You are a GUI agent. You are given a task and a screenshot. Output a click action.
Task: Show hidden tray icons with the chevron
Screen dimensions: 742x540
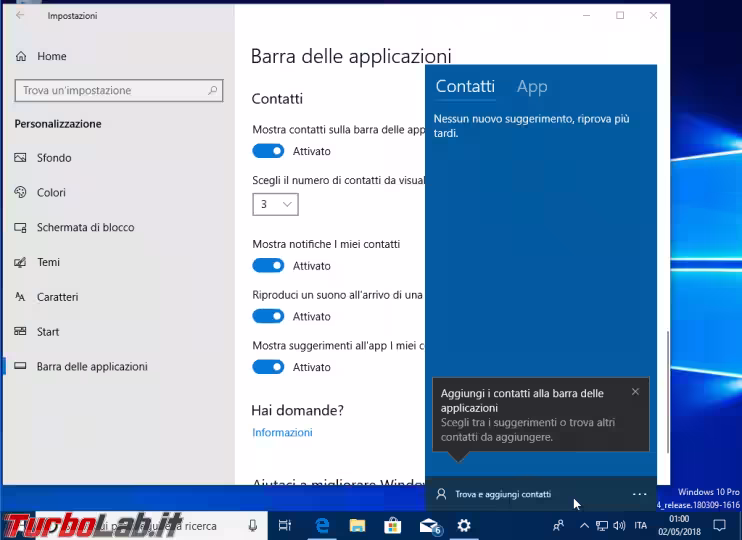coord(584,525)
